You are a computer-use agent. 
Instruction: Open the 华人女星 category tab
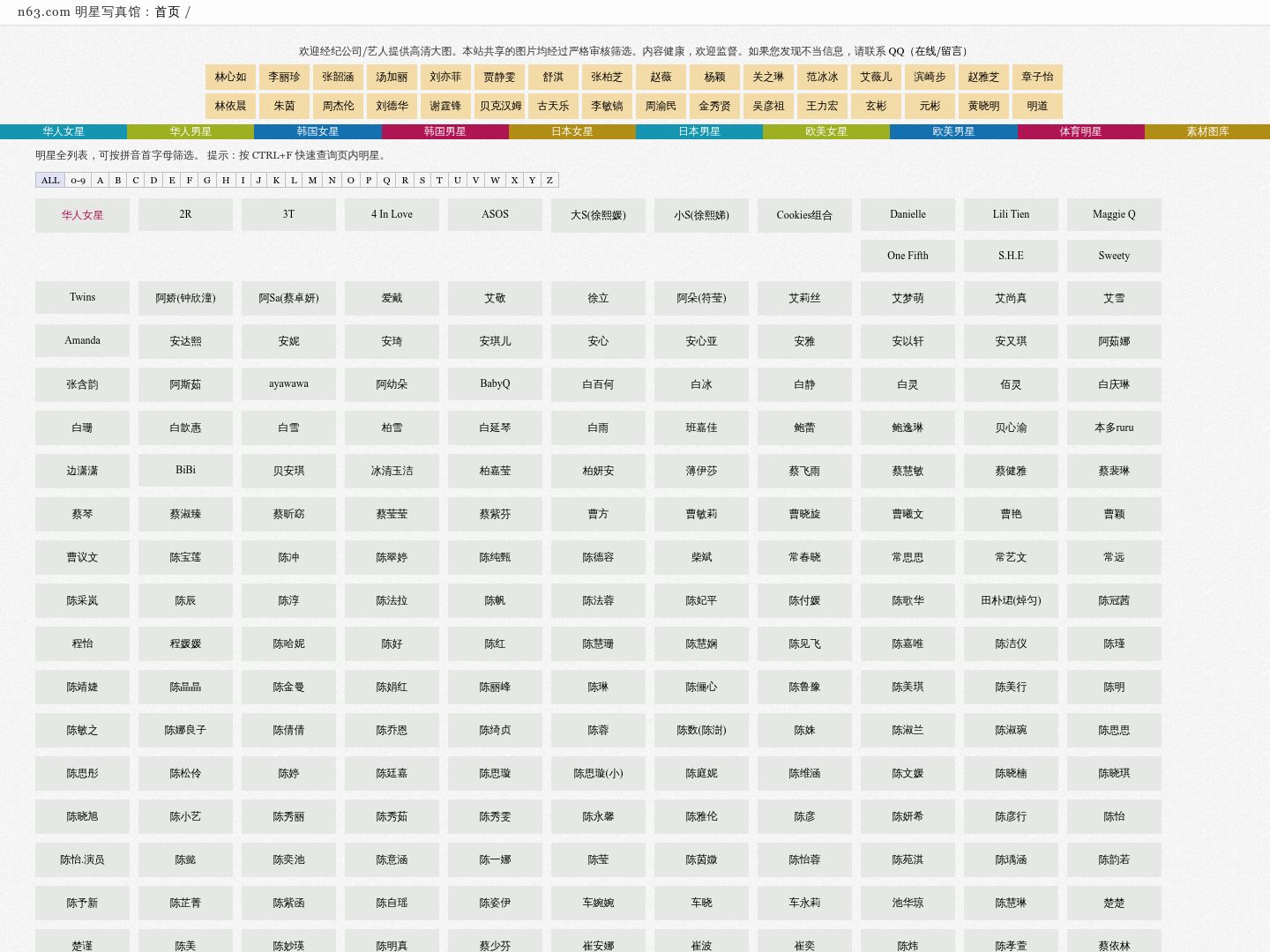[63, 131]
